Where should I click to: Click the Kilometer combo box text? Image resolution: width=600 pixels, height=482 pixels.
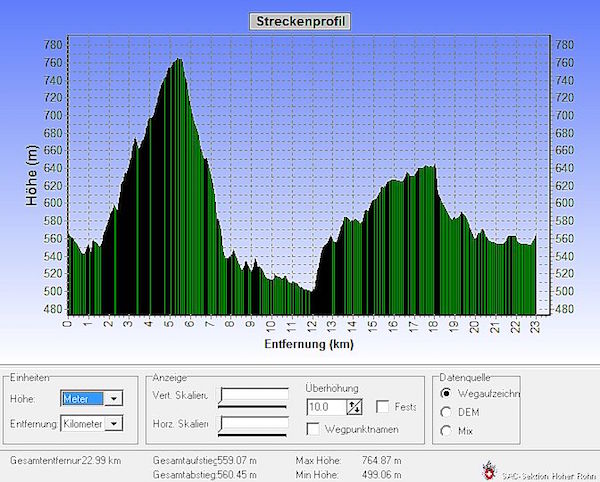83,424
